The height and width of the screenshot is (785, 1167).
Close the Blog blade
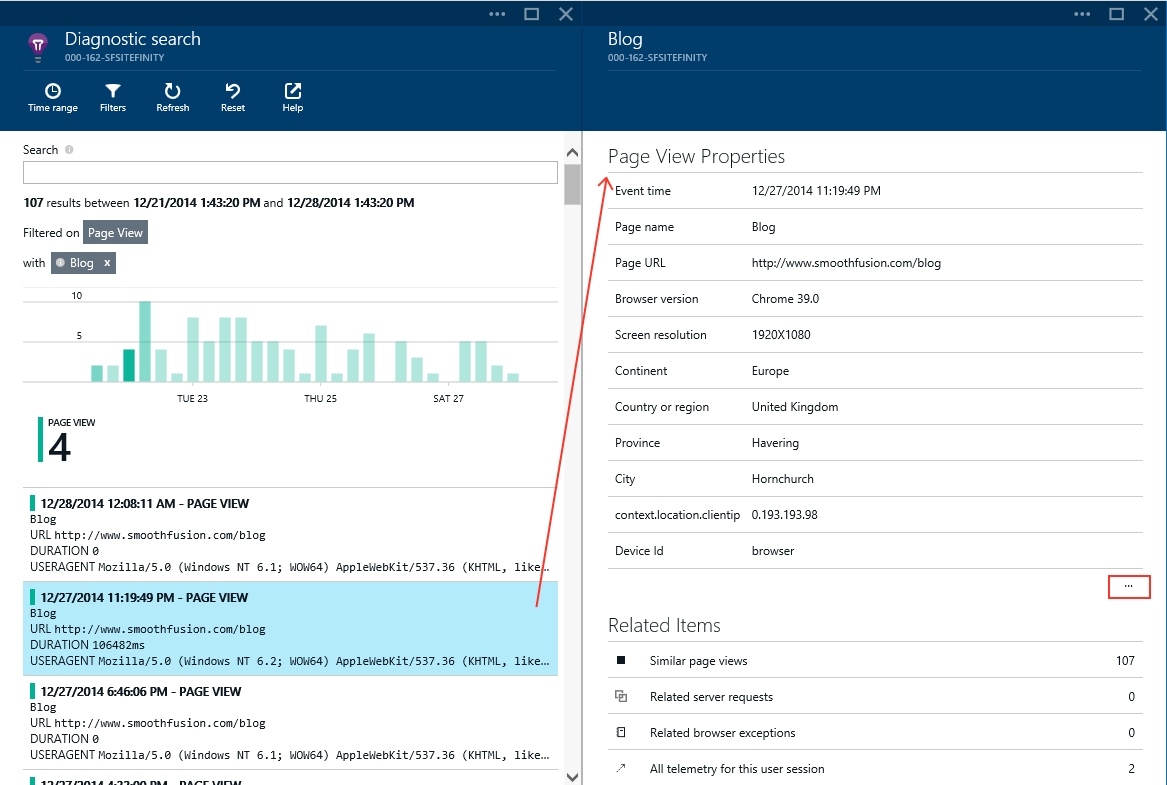point(1151,13)
